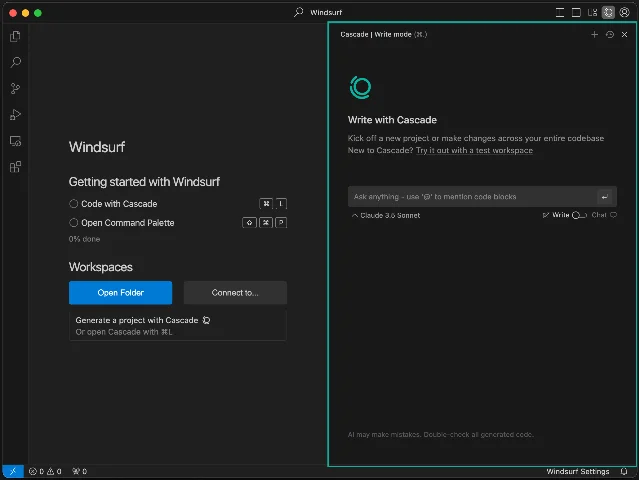Open Cascade conversation history

(x=610, y=35)
